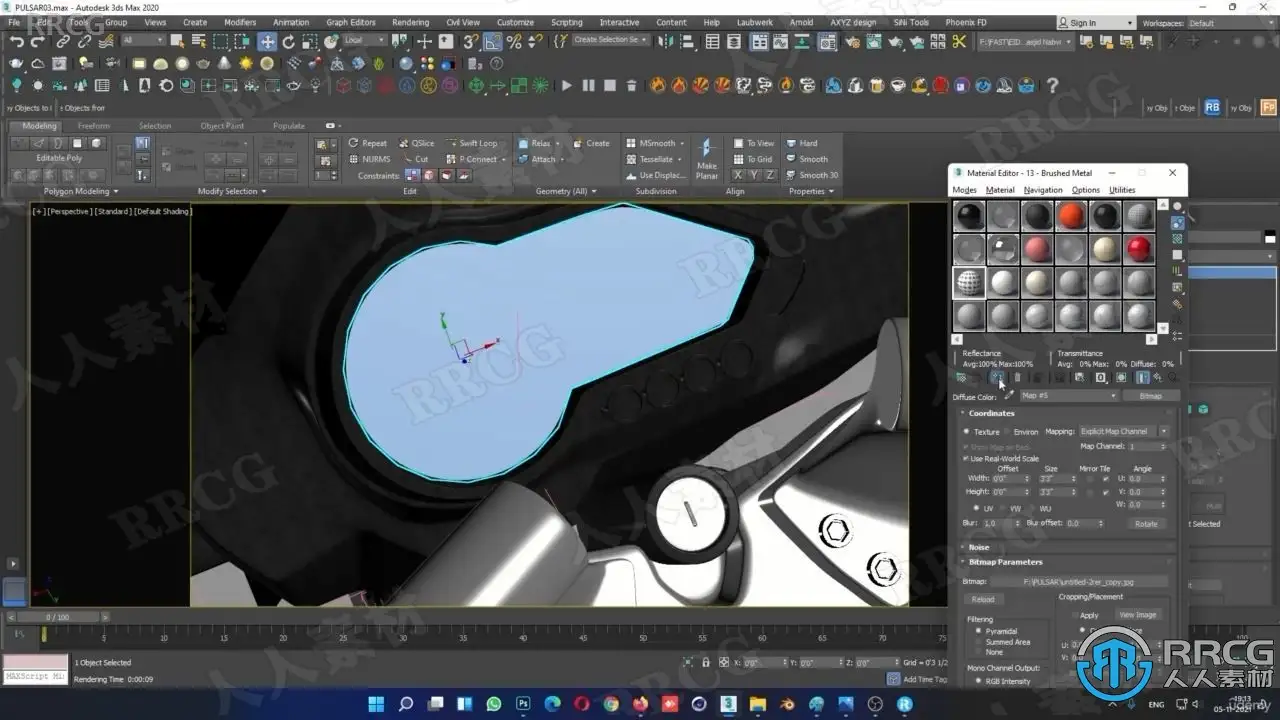Enable Use Real-World Scale checkbox

tap(966, 458)
